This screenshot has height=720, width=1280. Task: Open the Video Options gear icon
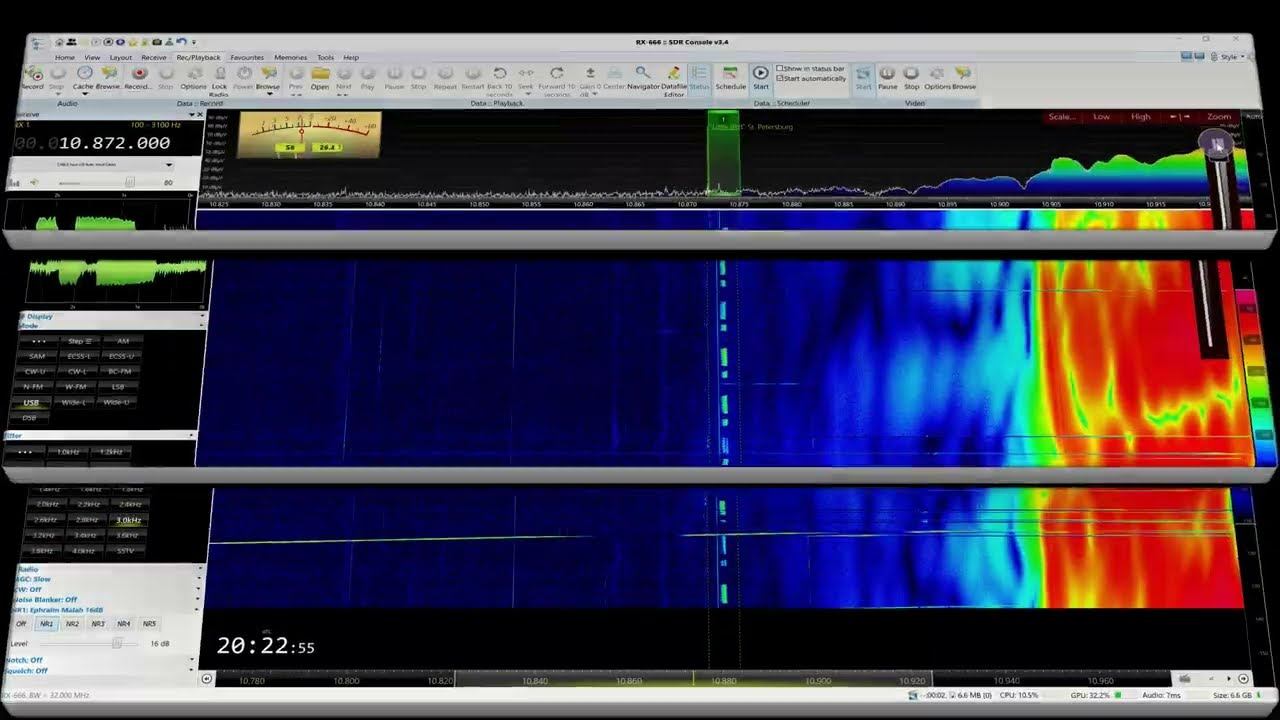coord(937,73)
